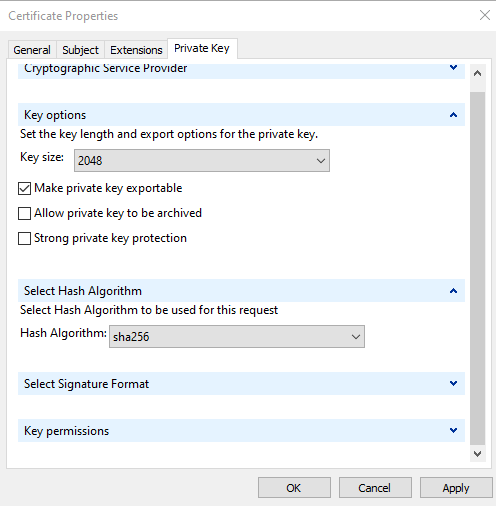
Task: Open the Hash Algorithm dropdown
Action: pos(237,337)
